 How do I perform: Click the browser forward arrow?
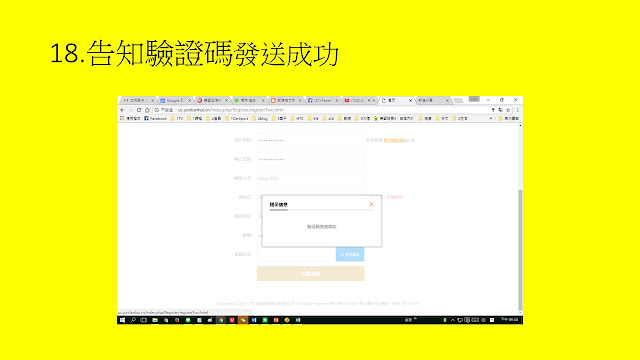click(x=131, y=110)
